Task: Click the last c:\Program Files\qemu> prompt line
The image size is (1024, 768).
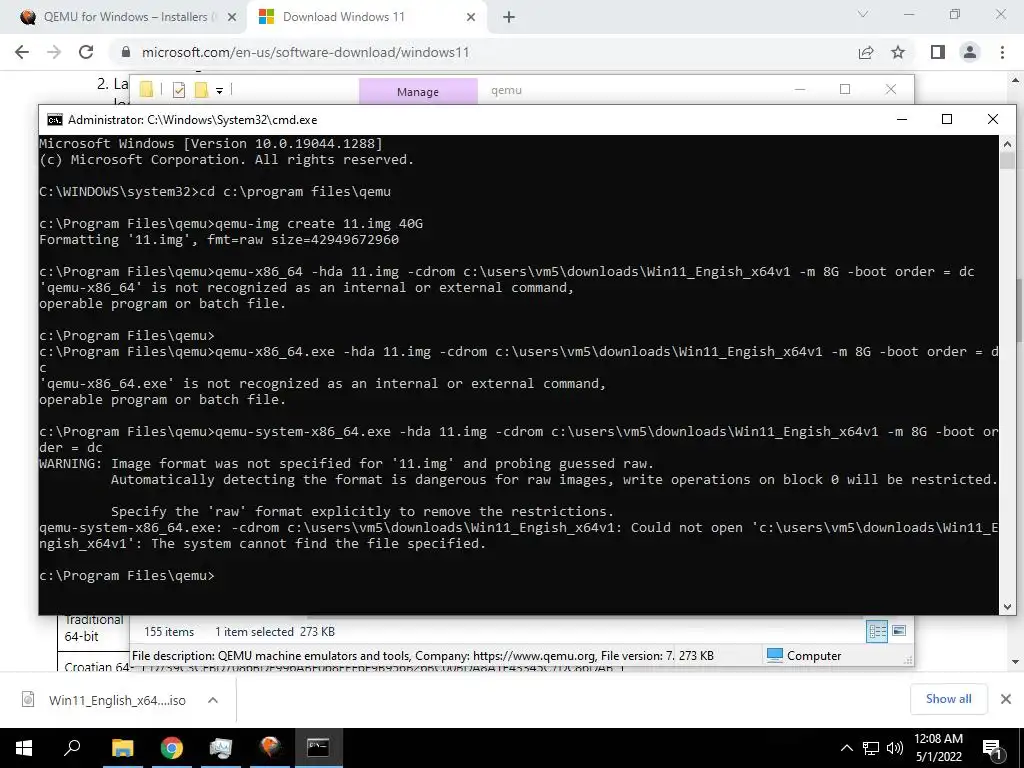Action: tap(127, 575)
